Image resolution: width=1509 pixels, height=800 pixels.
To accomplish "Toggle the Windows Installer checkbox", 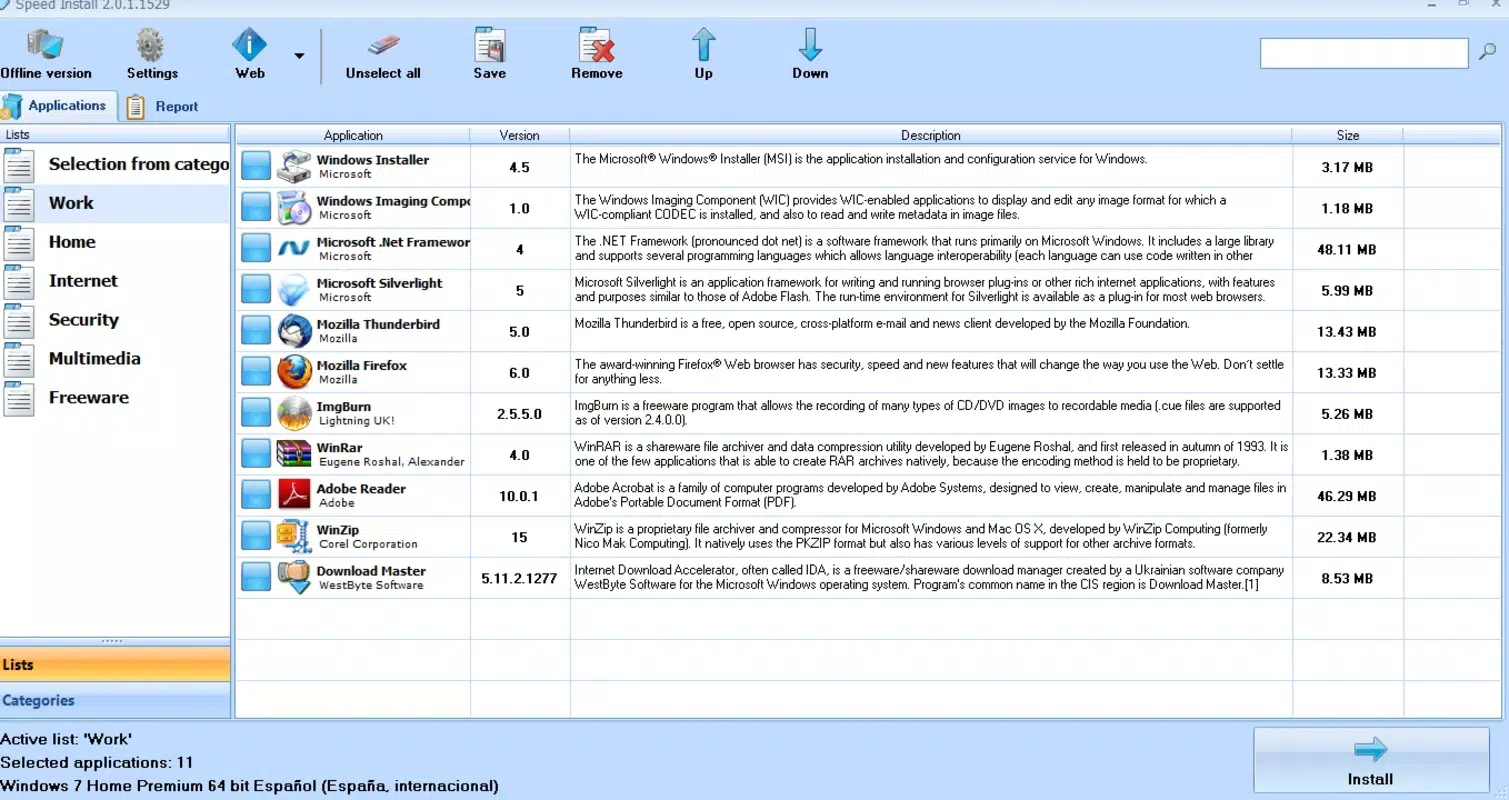I will [256, 166].
